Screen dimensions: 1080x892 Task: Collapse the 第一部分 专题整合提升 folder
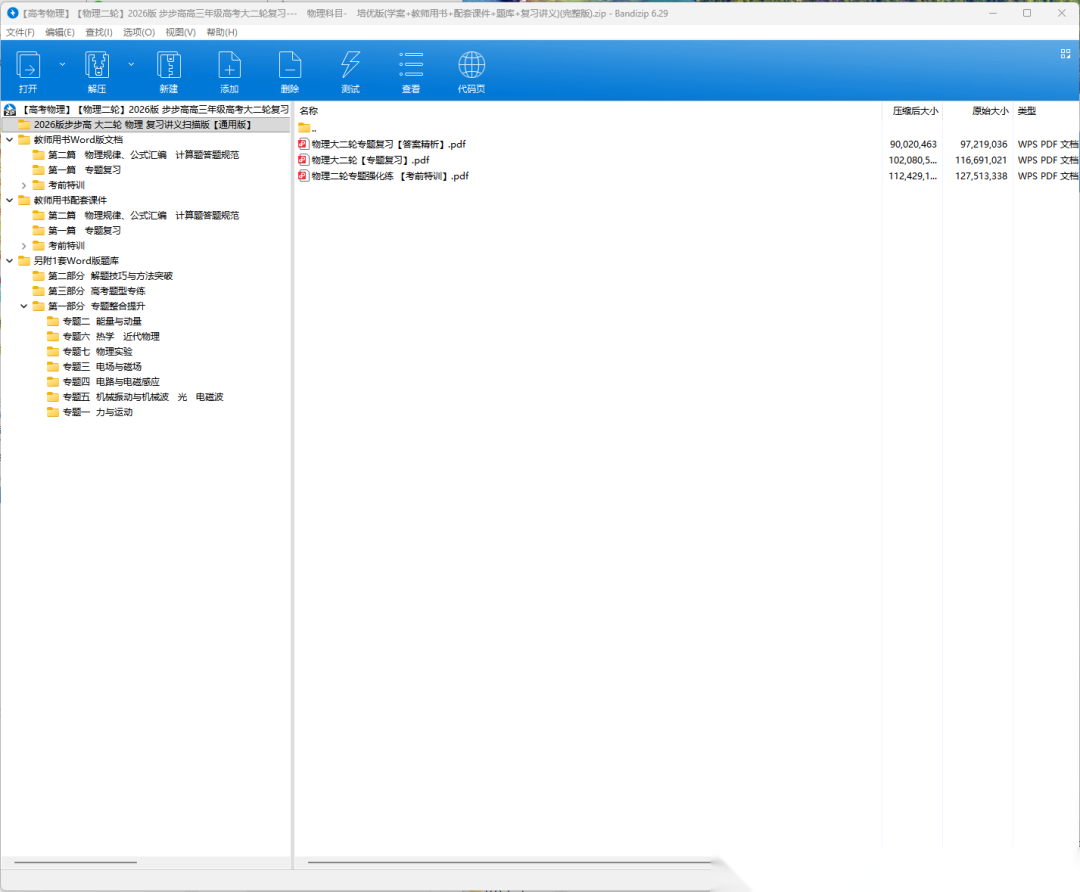[24, 306]
